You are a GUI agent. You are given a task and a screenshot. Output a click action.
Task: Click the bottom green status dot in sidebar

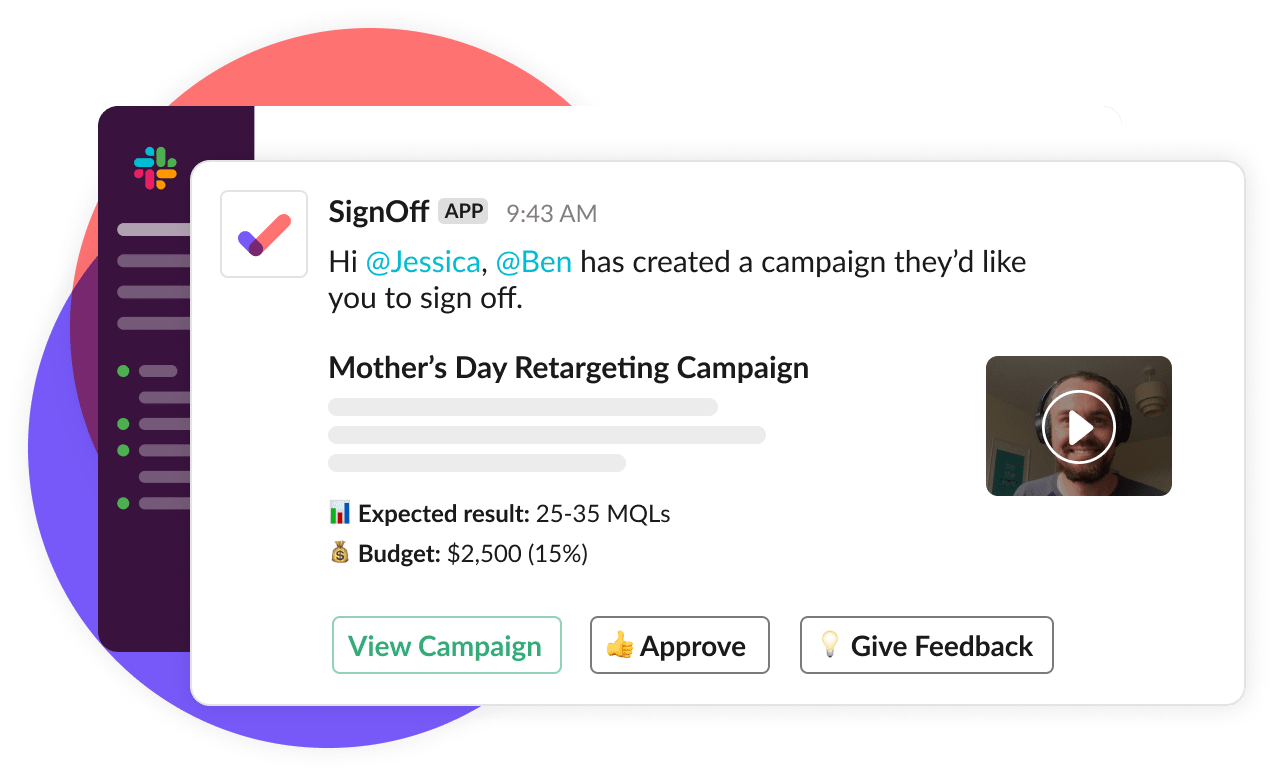coord(123,503)
